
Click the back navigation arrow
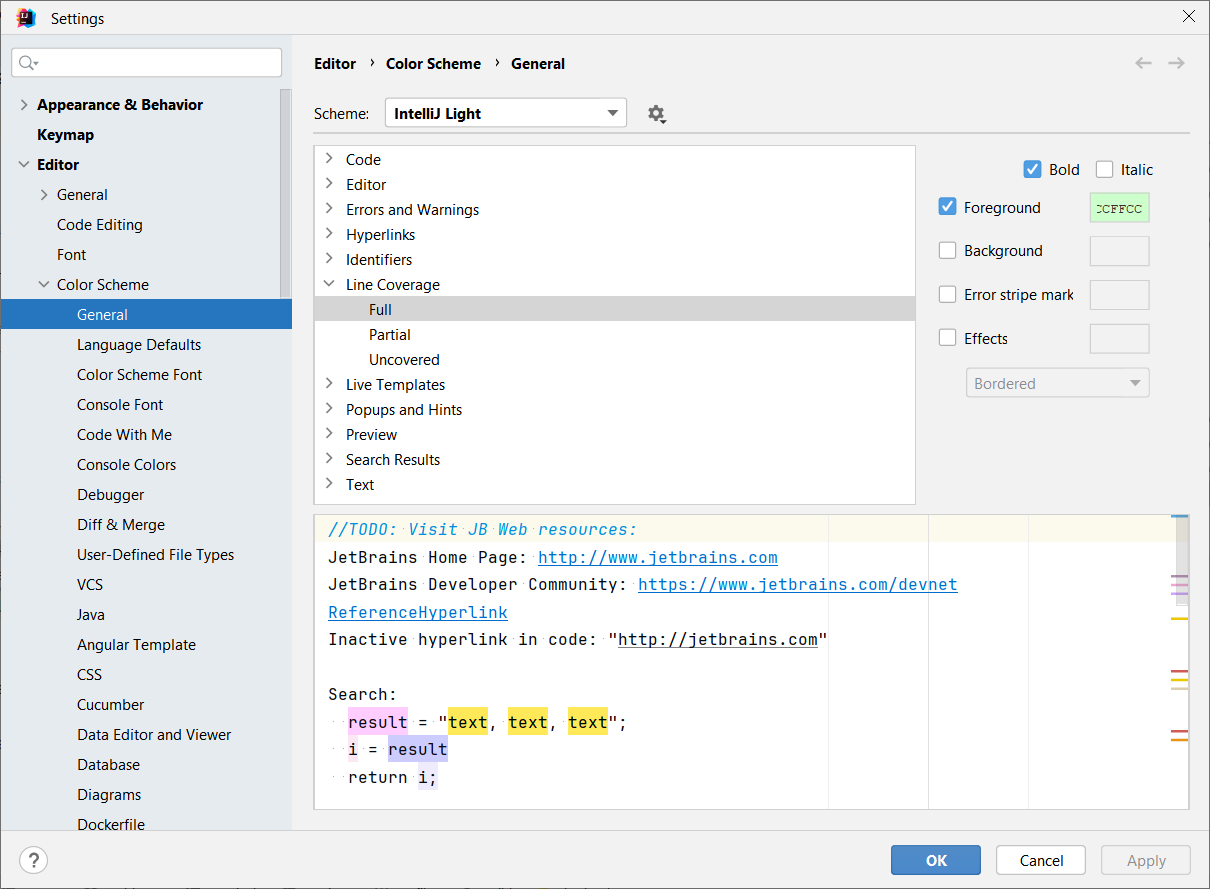click(x=1143, y=63)
